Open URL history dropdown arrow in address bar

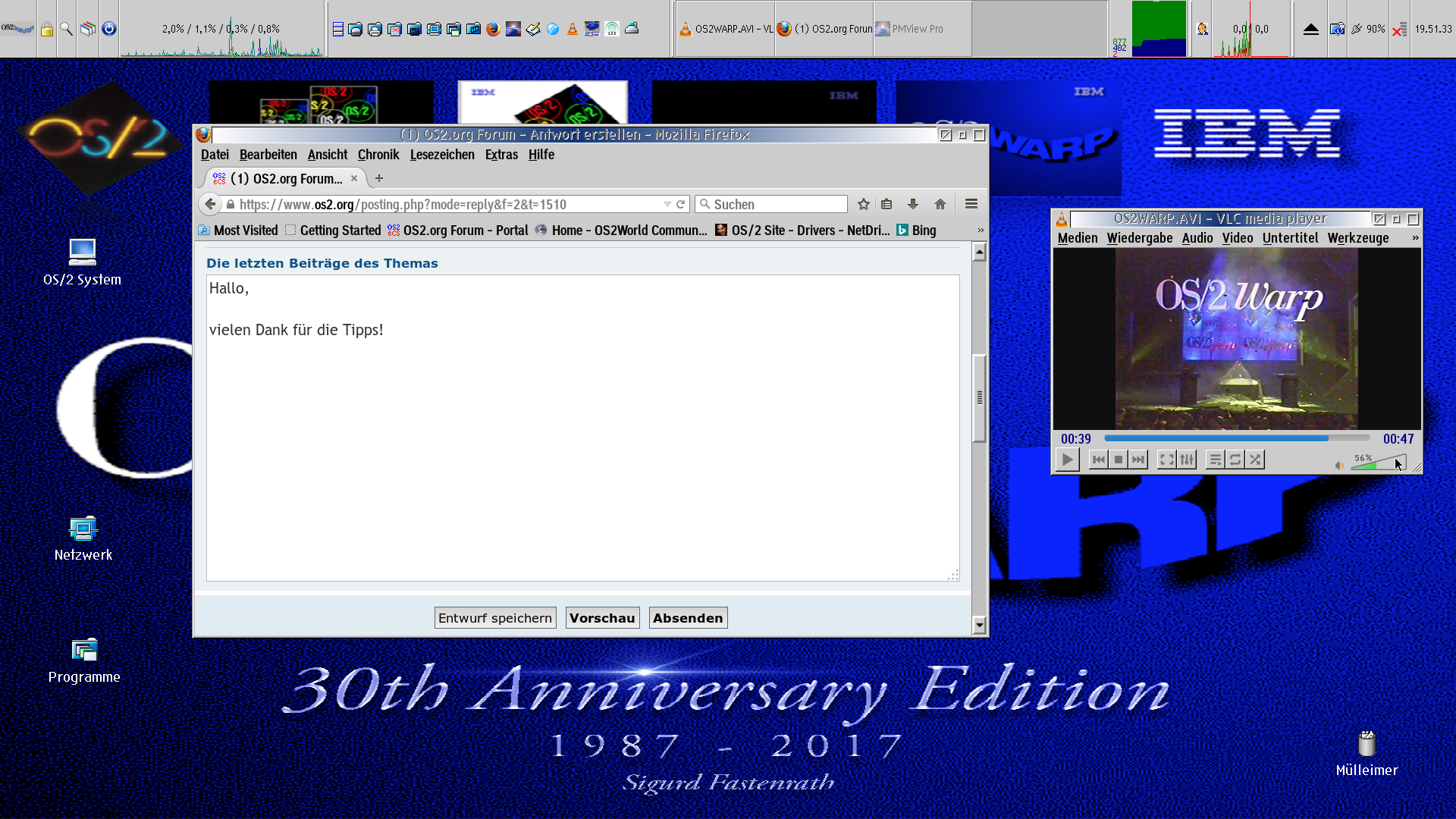pos(667,205)
